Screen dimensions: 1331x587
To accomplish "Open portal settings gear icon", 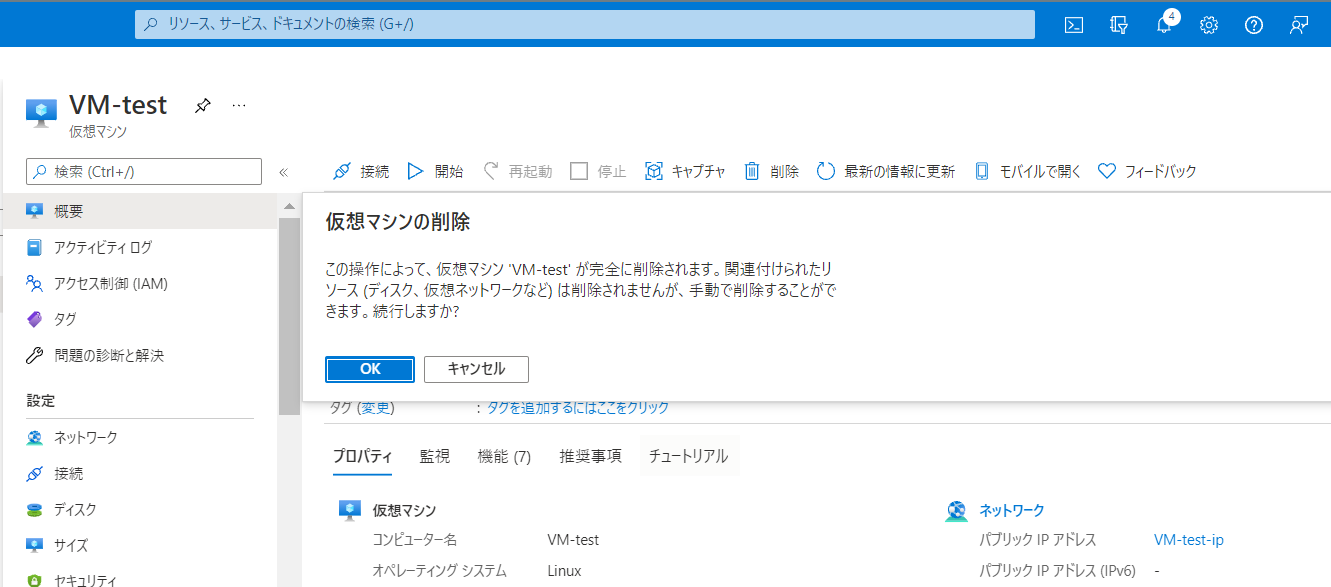I will 1209,25.
